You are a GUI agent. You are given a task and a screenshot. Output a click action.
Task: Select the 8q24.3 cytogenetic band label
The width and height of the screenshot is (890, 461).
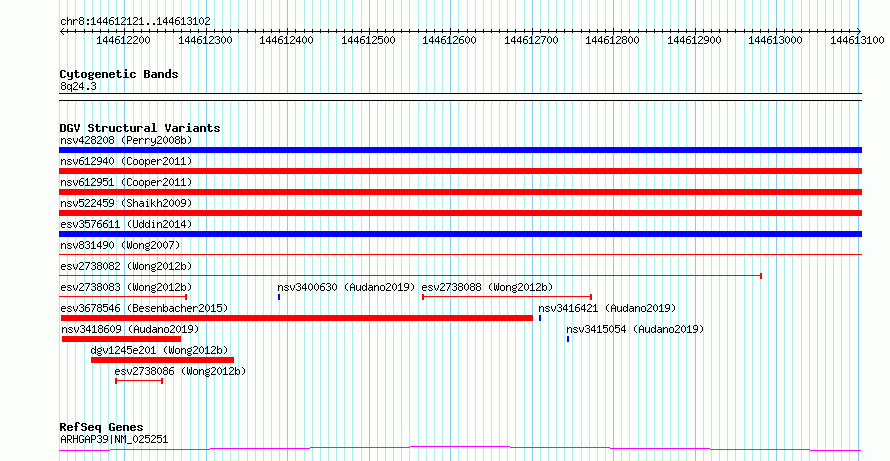coord(78,86)
